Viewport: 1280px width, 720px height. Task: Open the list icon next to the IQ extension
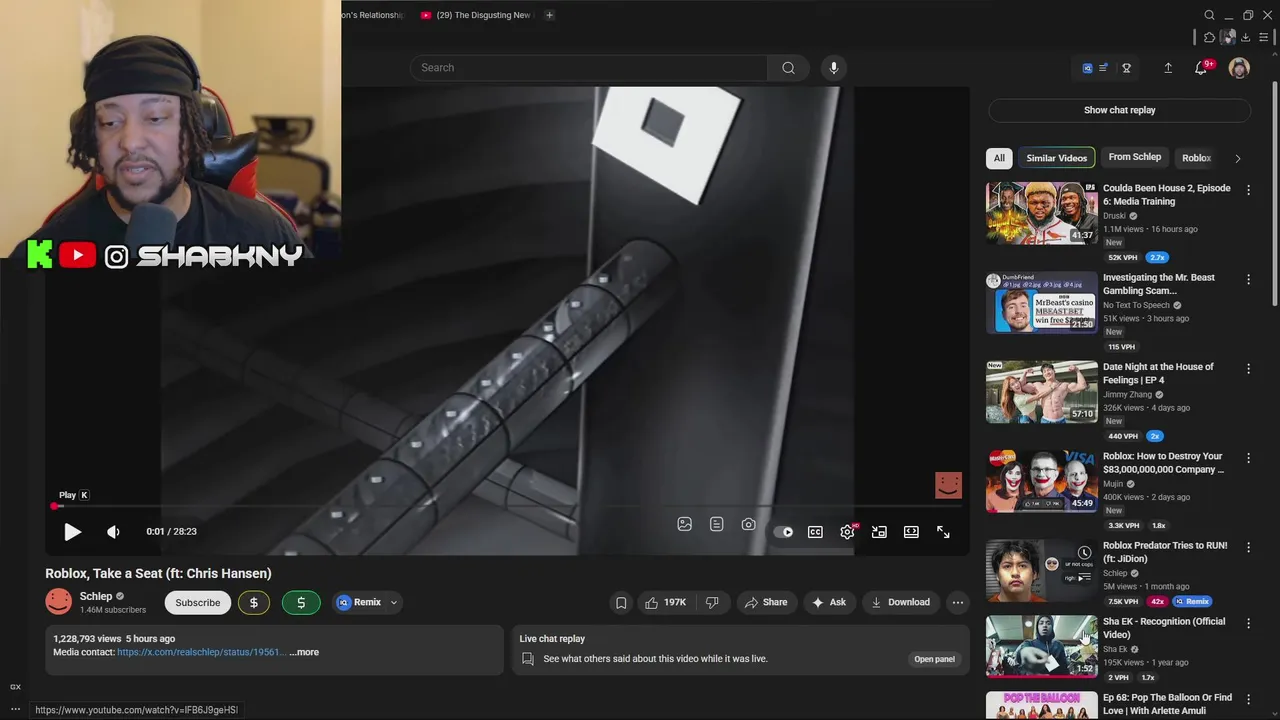1104,68
